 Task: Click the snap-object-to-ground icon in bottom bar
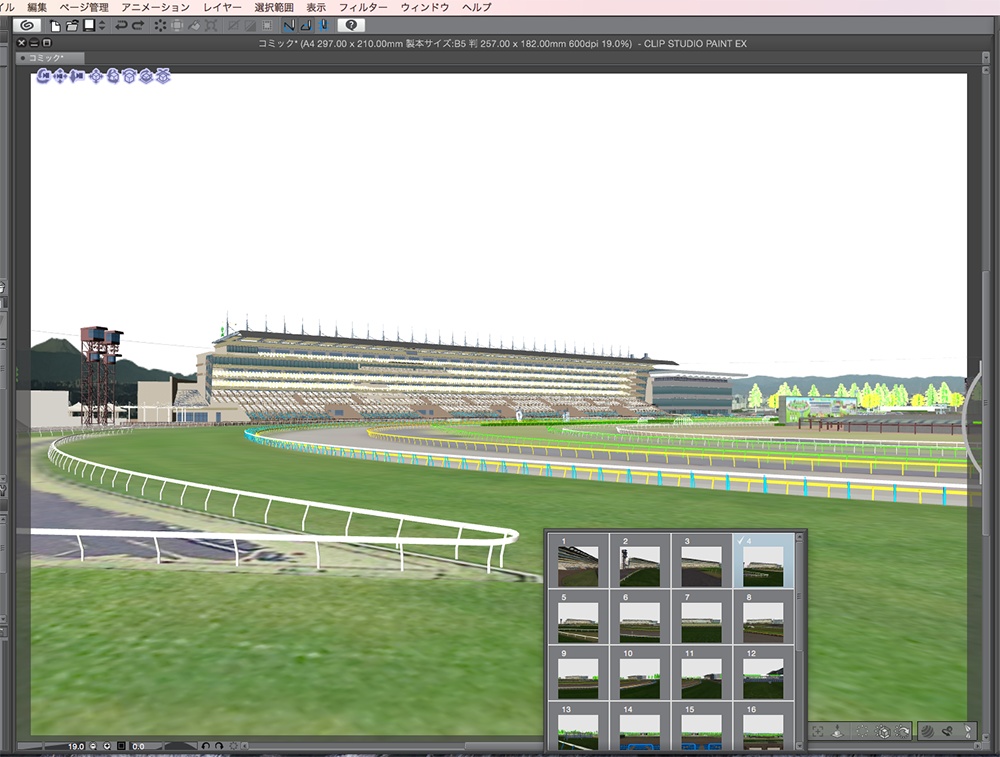pyautogui.click(x=837, y=733)
